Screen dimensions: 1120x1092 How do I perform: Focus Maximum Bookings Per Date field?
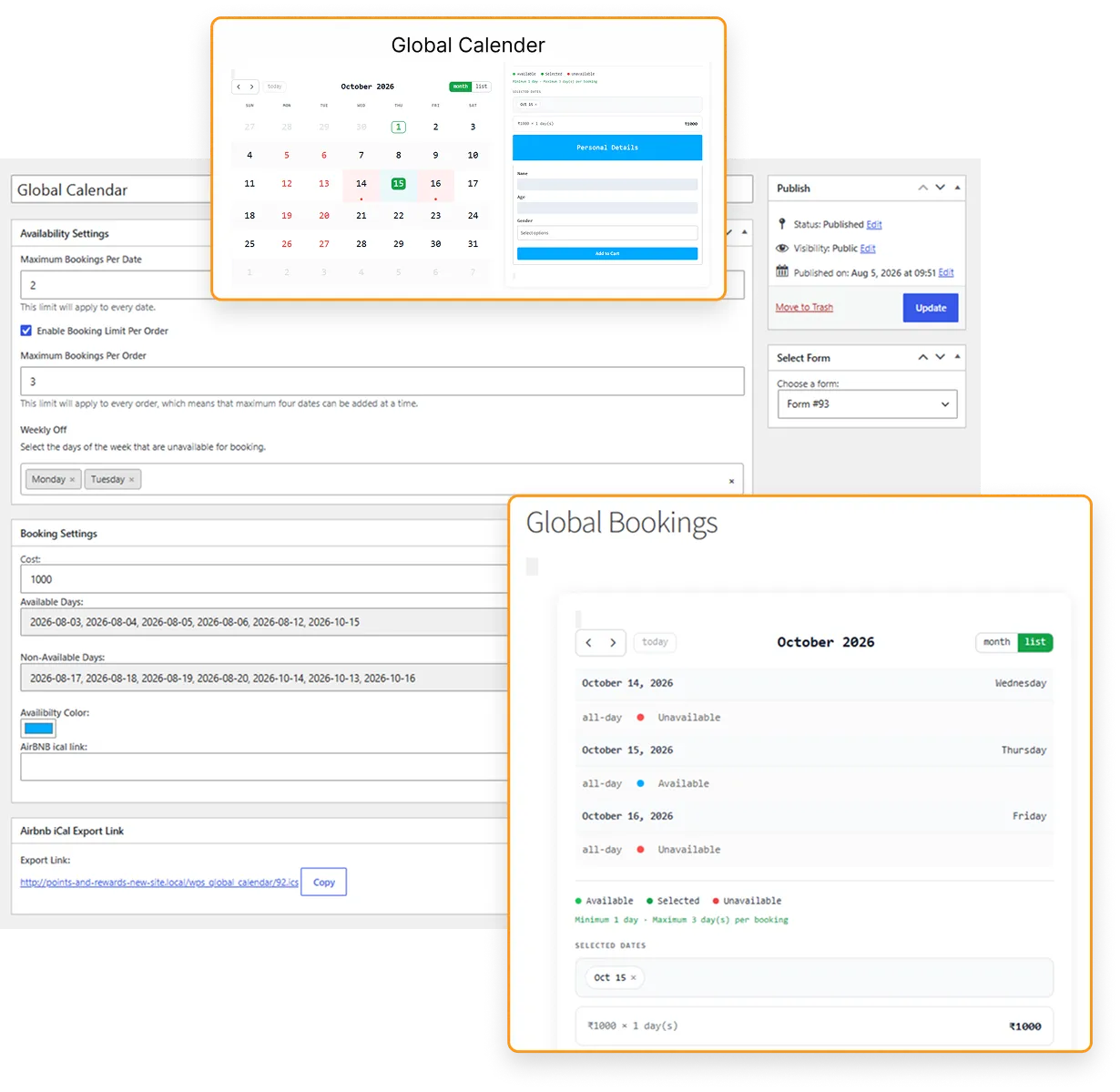click(x=117, y=285)
